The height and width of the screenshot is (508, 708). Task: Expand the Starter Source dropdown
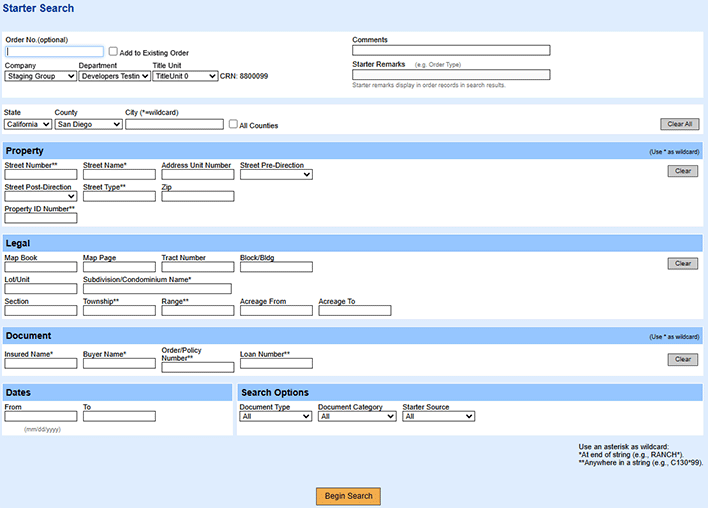[x=438, y=417]
